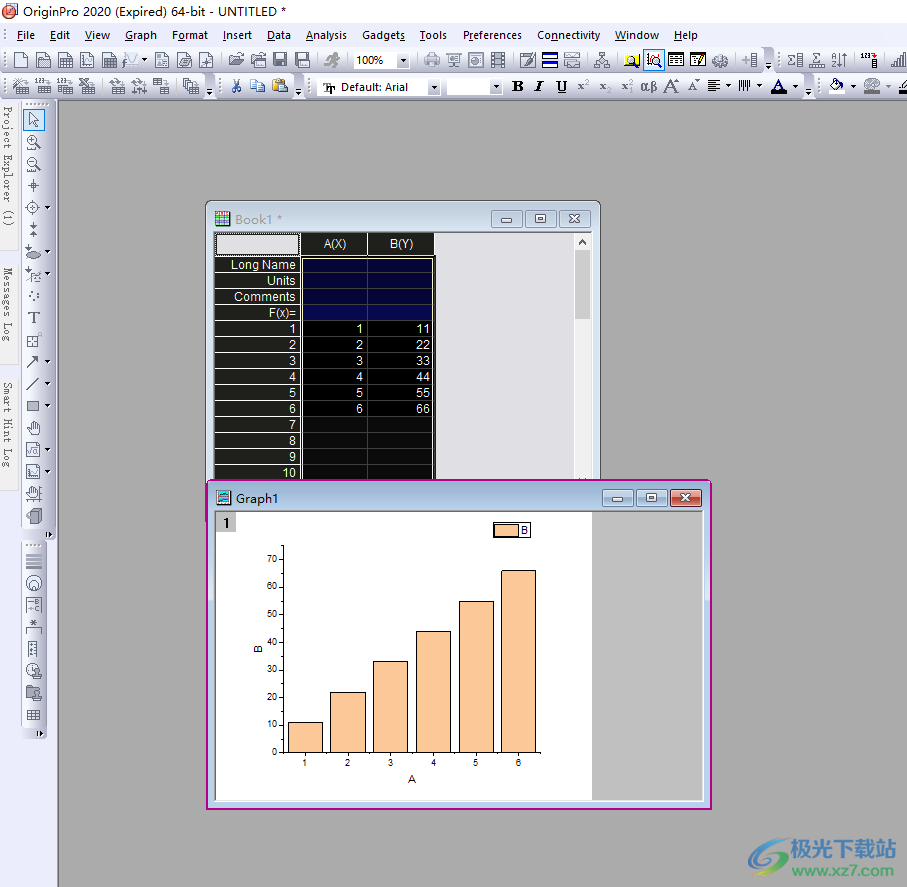This screenshot has height=887, width=907.
Task: Open the Gadgets menu
Action: (383, 35)
